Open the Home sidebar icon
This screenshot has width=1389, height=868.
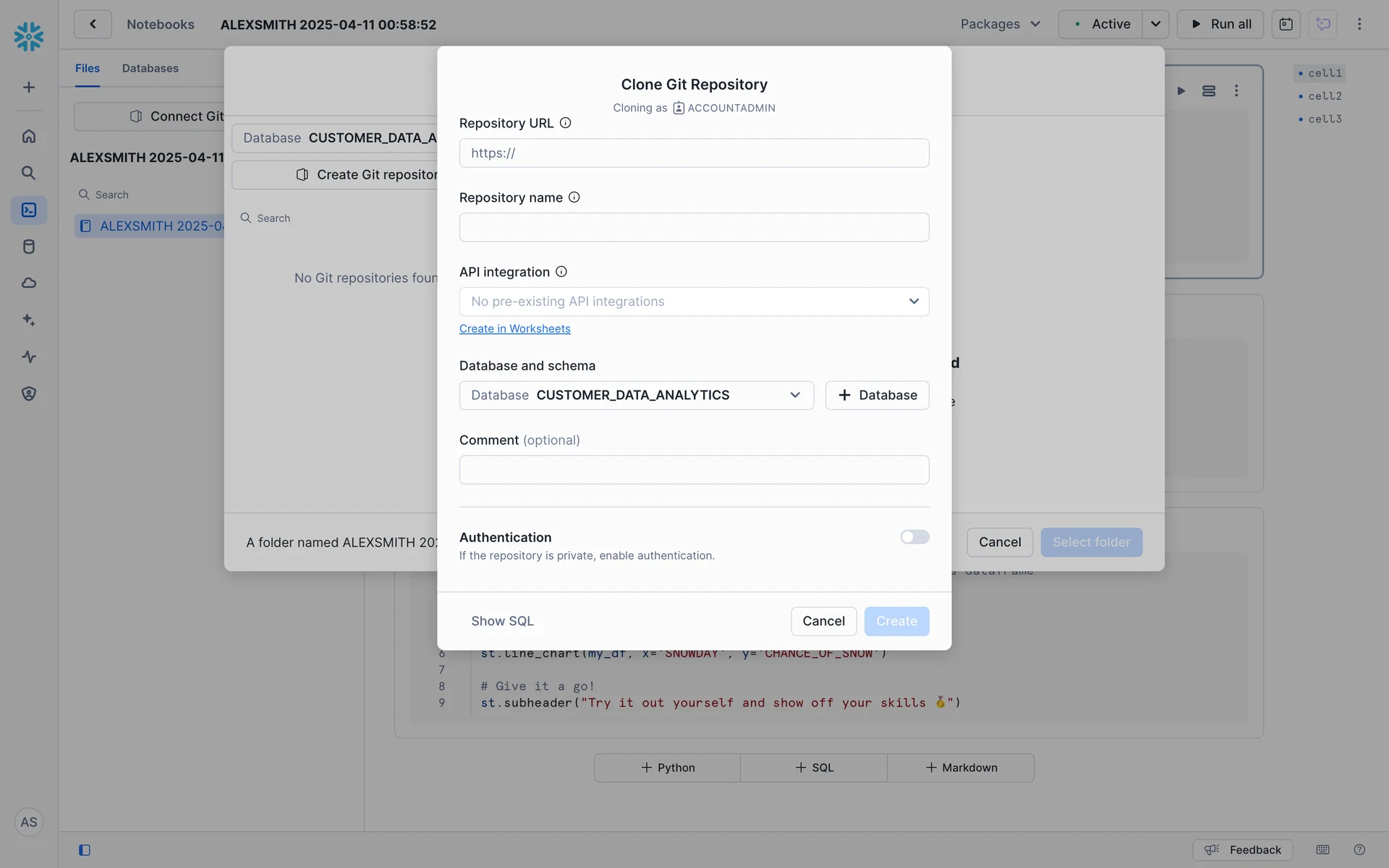click(29, 136)
